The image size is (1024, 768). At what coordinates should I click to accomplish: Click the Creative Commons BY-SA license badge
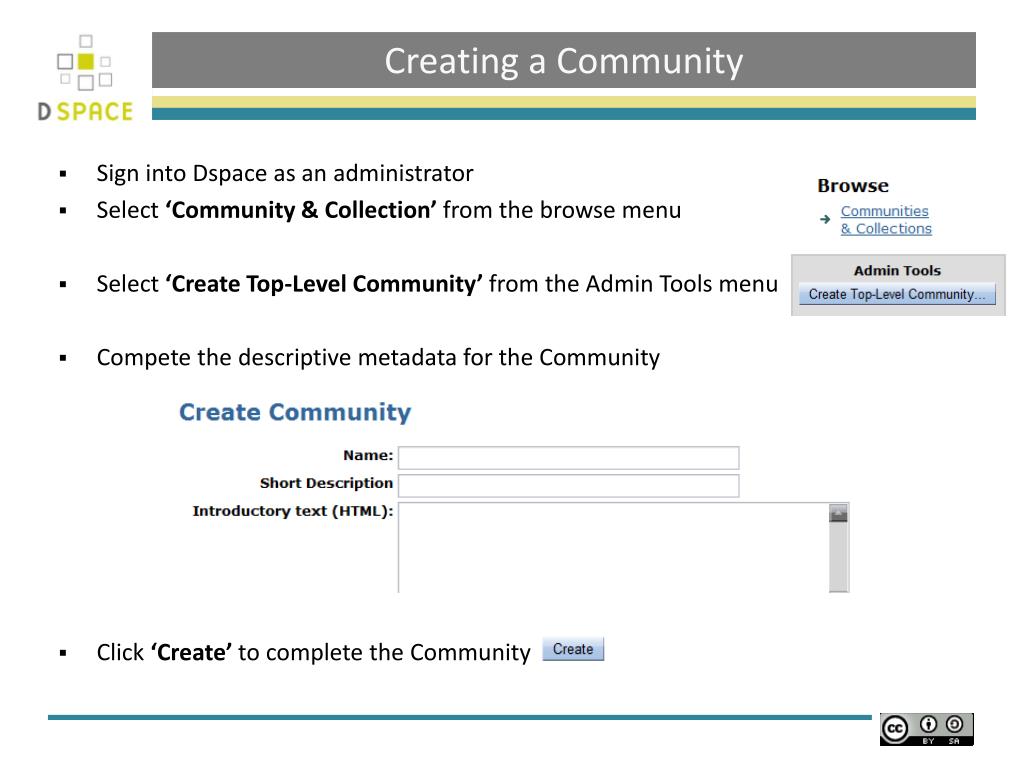click(927, 729)
